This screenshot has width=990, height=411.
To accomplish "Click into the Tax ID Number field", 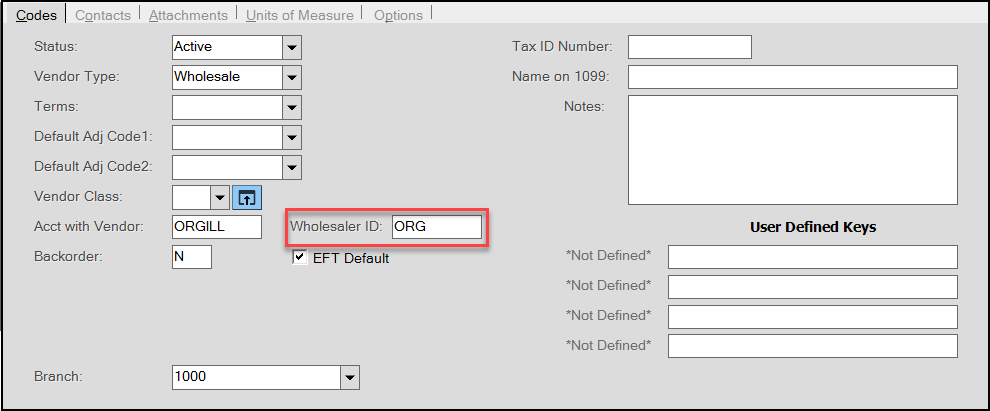I will click(689, 47).
